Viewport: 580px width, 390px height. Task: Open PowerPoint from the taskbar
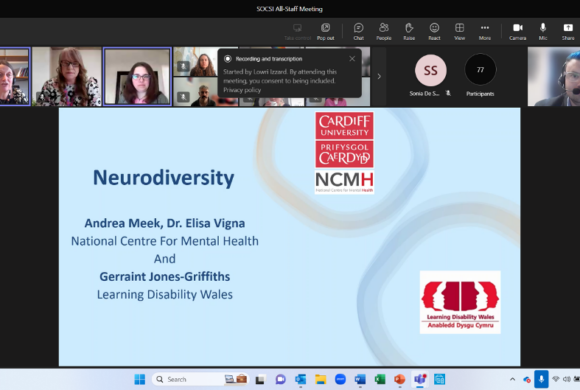point(399,379)
